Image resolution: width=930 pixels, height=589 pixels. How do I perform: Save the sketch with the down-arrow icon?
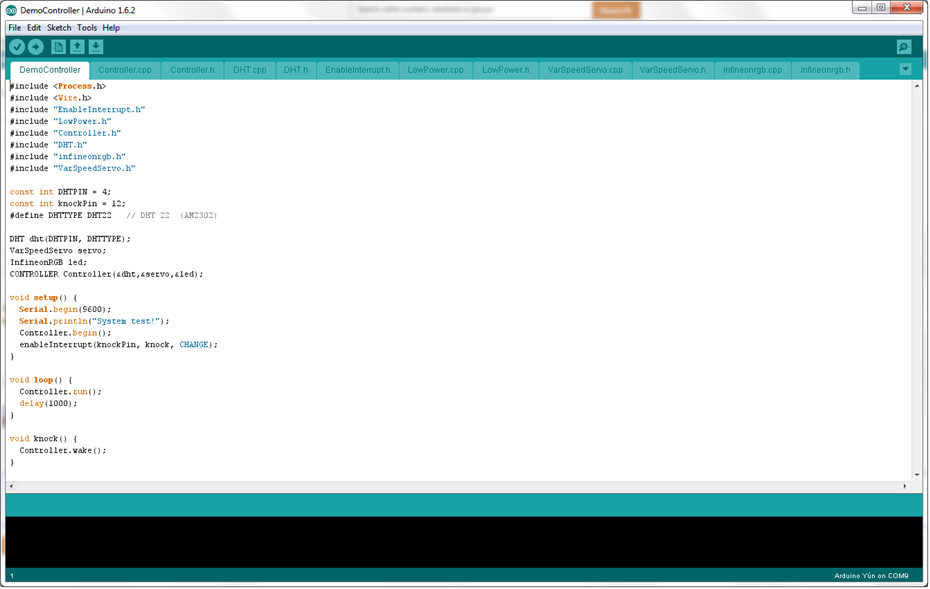pos(96,47)
